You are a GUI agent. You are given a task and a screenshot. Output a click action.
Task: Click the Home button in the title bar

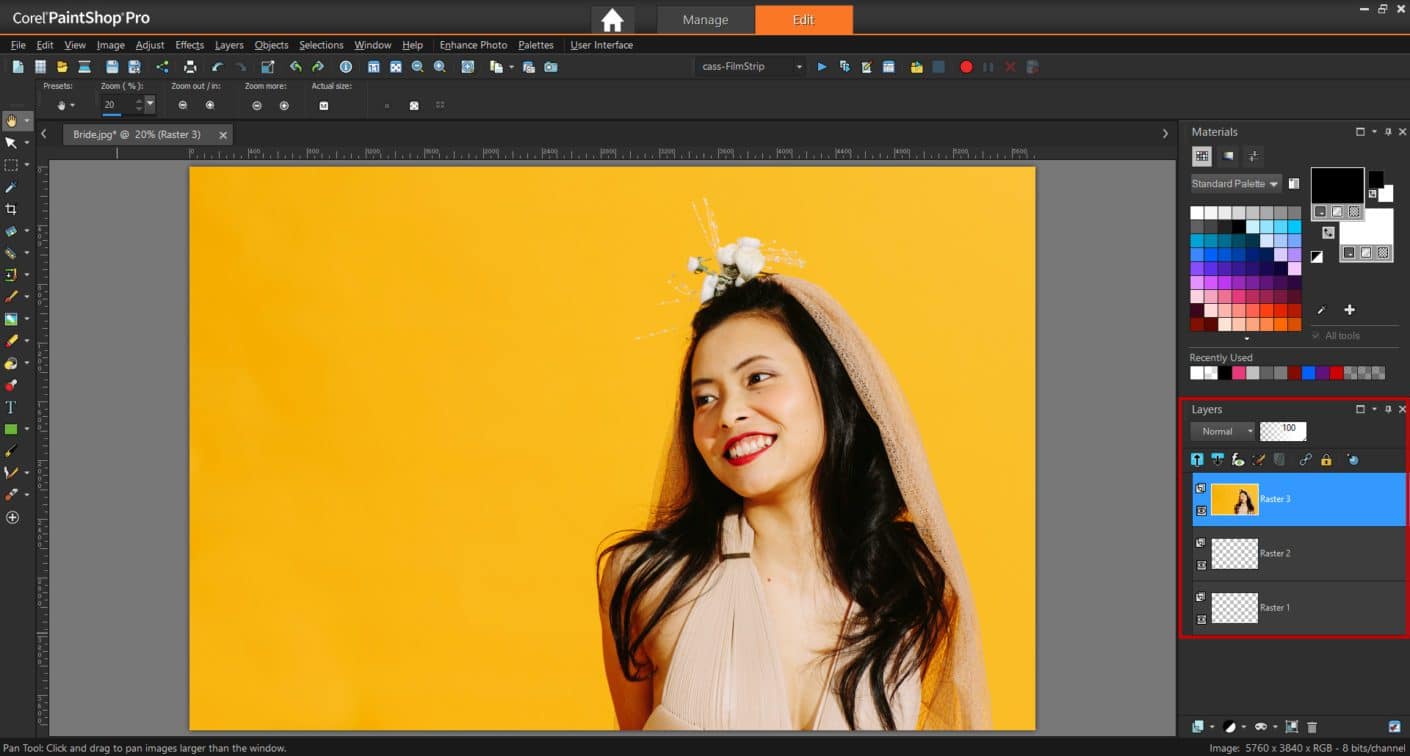[611, 18]
